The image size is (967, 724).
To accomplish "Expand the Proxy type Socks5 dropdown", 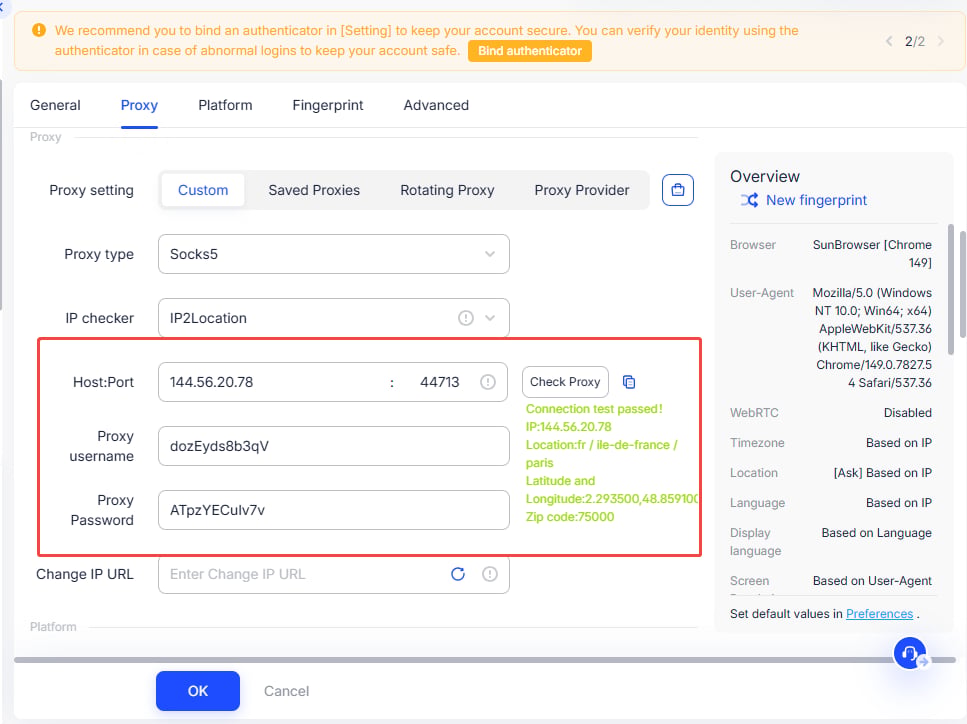I will (x=334, y=254).
